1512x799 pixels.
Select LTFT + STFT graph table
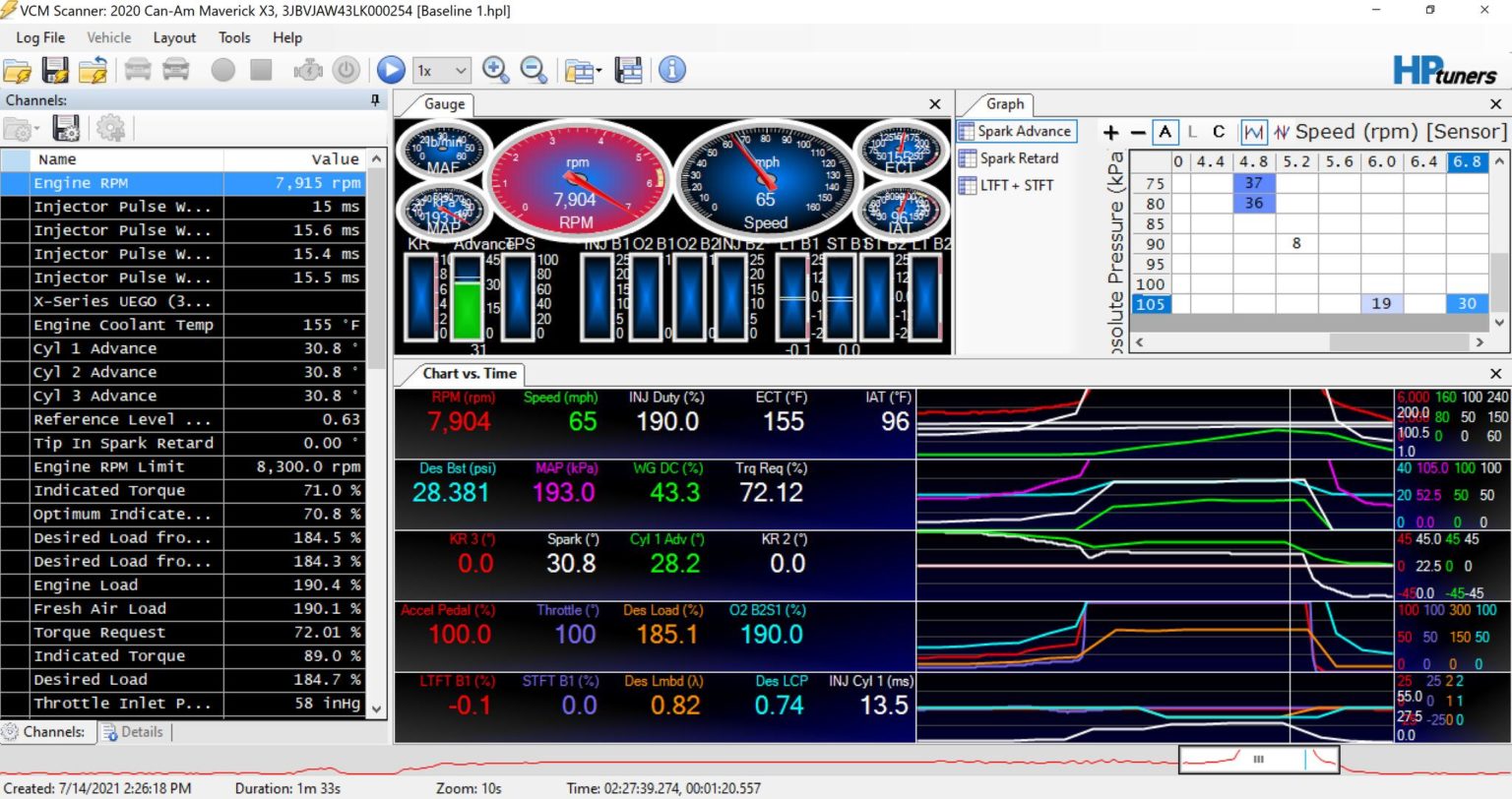point(1016,185)
